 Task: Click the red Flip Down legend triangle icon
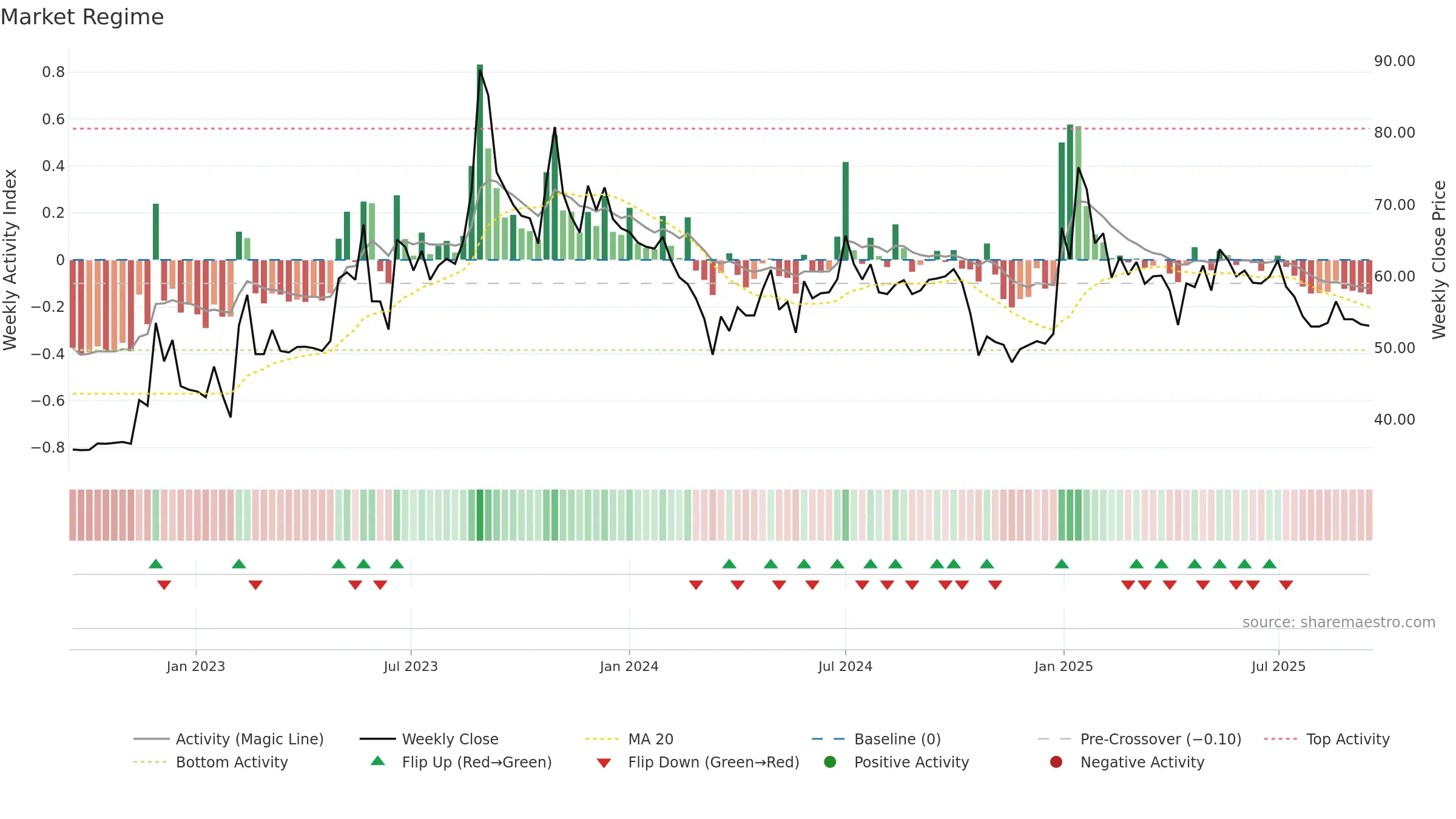(x=604, y=763)
